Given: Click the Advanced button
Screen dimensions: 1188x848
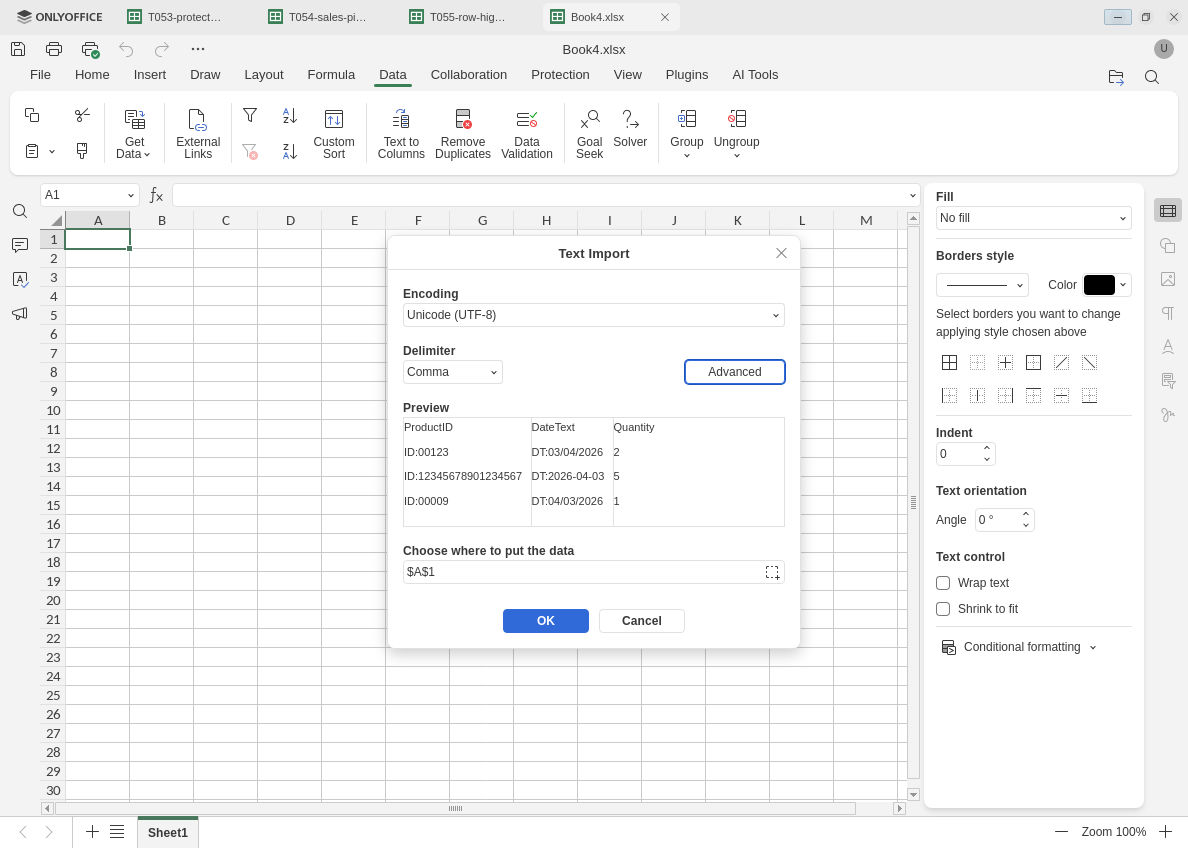Looking at the screenshot, I should [x=734, y=372].
